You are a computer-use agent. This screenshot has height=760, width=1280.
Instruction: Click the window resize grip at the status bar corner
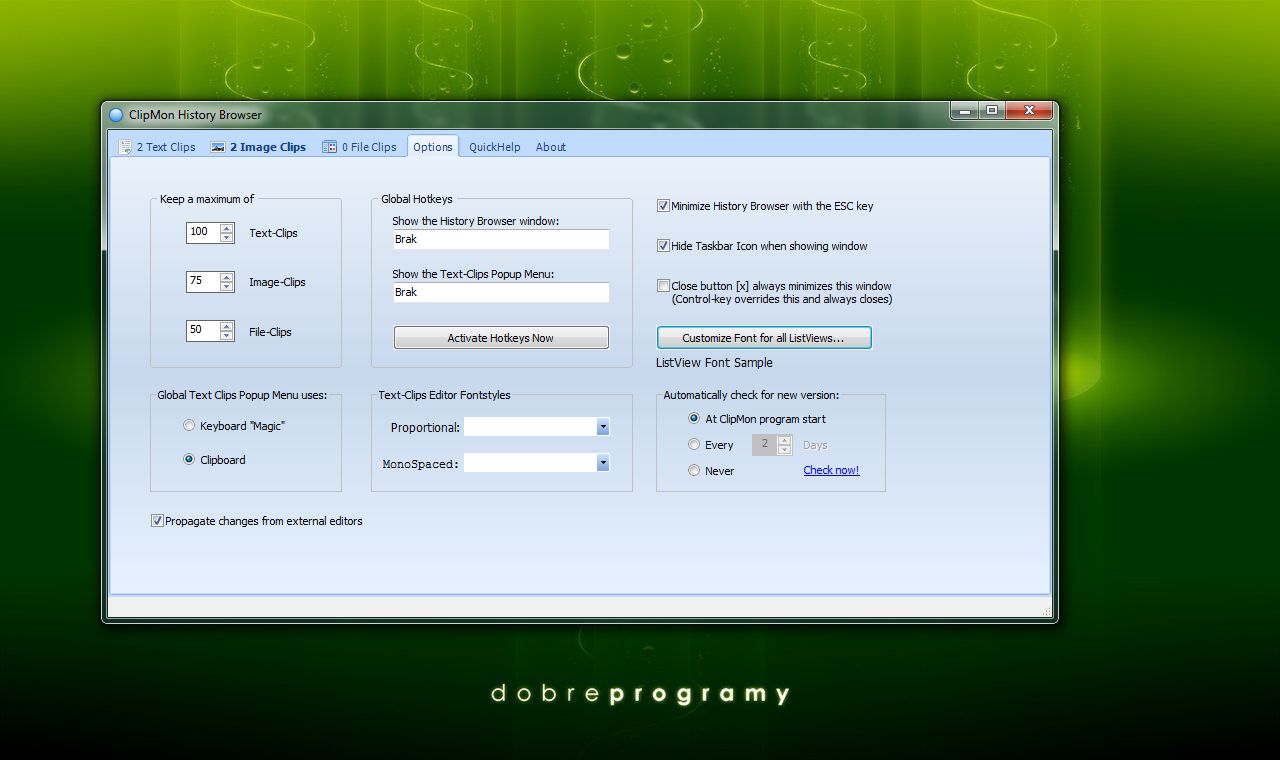1045,610
